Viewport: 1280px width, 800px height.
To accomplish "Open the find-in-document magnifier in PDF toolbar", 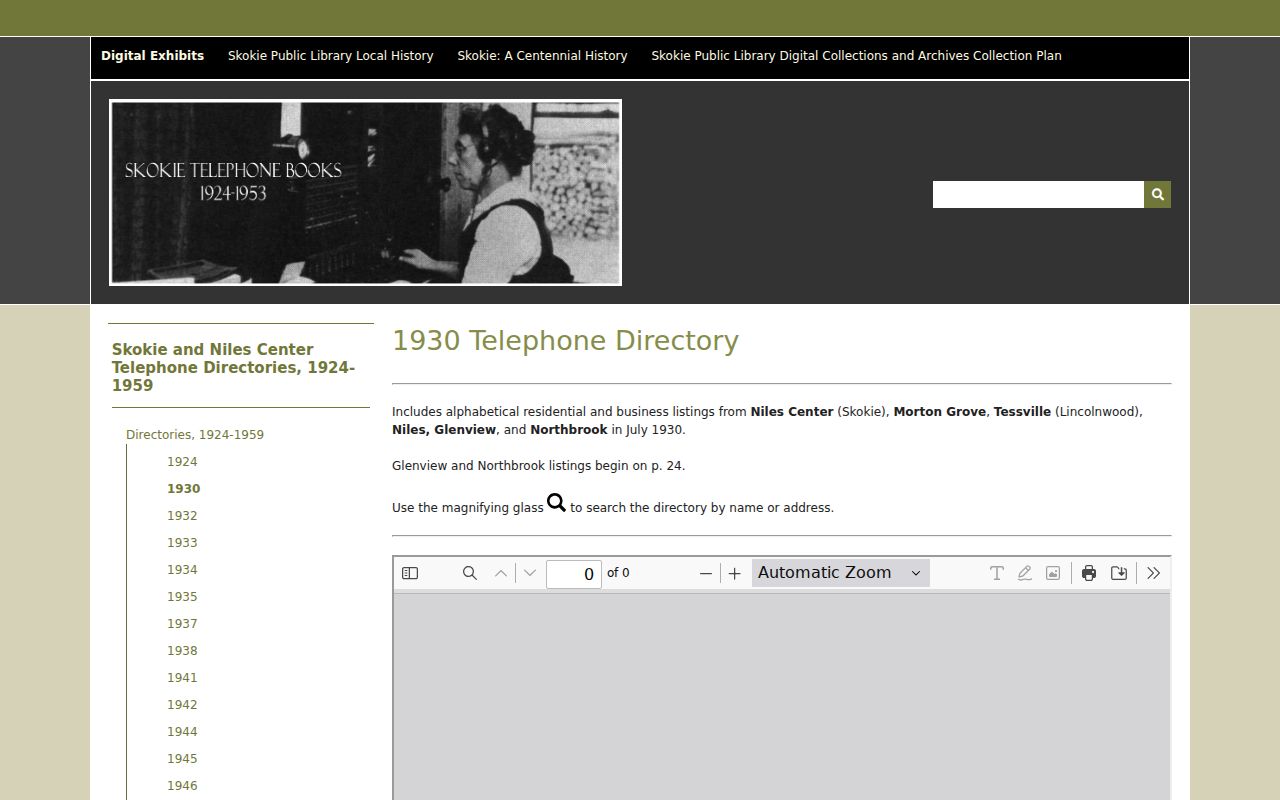I will tap(469, 573).
